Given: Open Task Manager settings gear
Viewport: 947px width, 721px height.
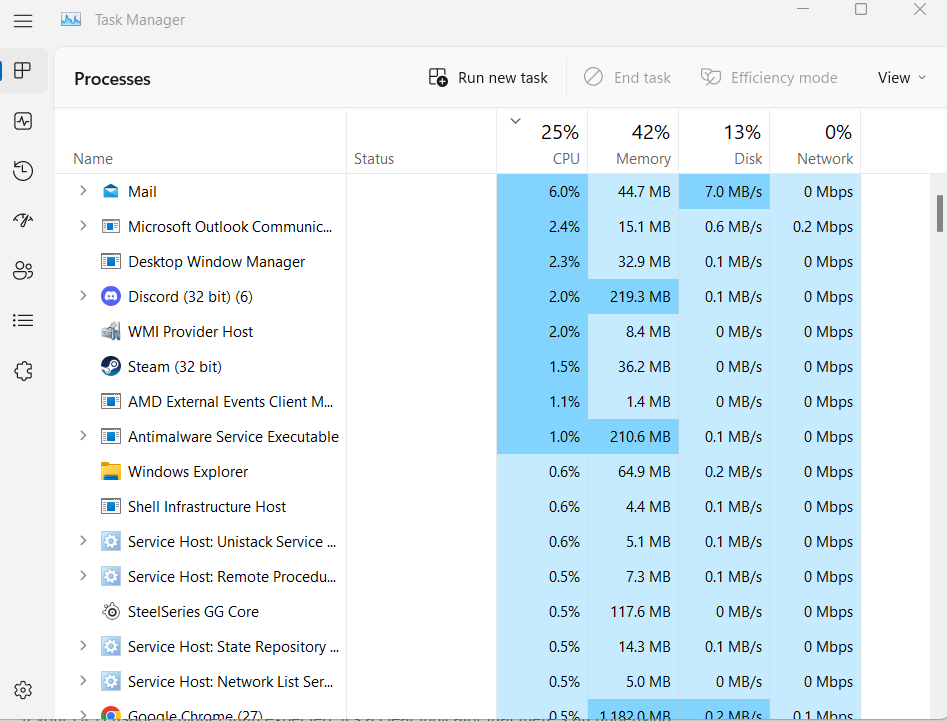Looking at the screenshot, I should [x=23, y=690].
